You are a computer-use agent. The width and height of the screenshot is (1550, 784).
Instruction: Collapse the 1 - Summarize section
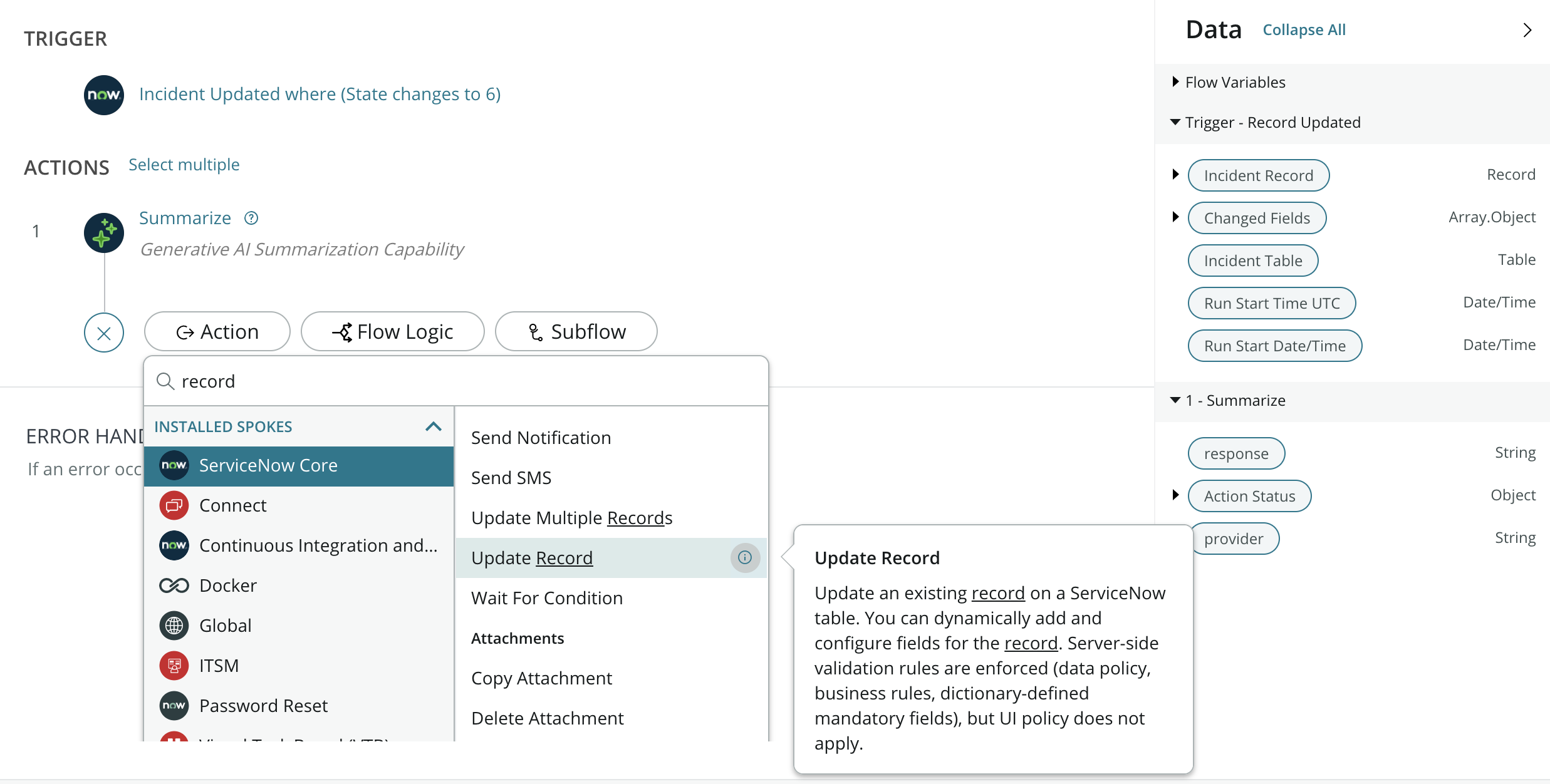(1175, 400)
